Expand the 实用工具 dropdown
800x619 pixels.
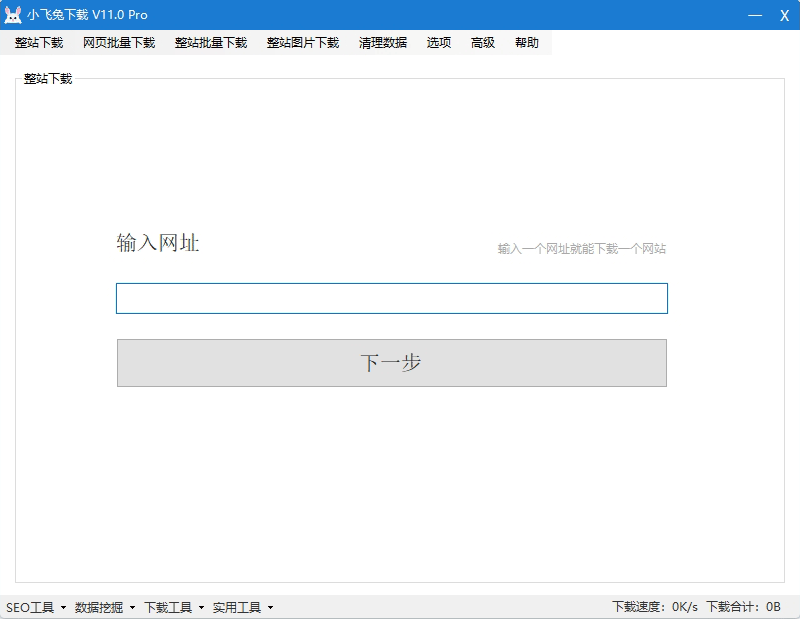[x=243, y=607]
